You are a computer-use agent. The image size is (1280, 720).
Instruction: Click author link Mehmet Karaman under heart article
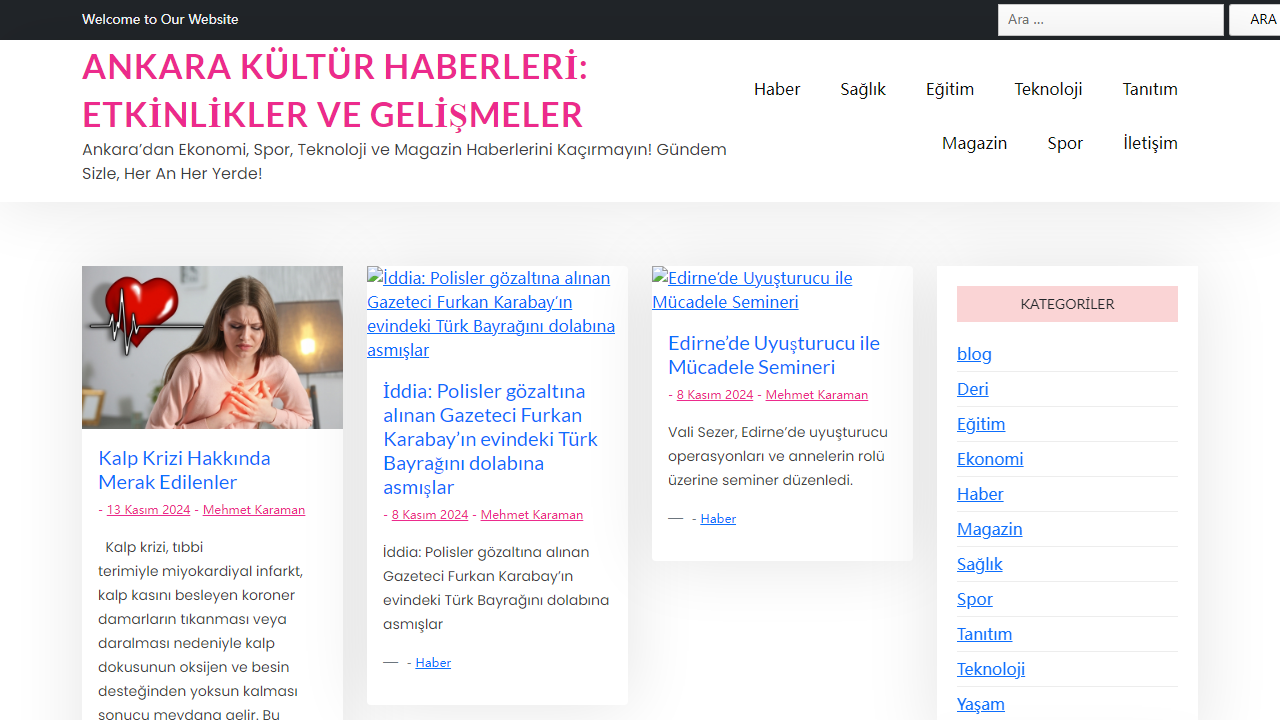point(253,509)
